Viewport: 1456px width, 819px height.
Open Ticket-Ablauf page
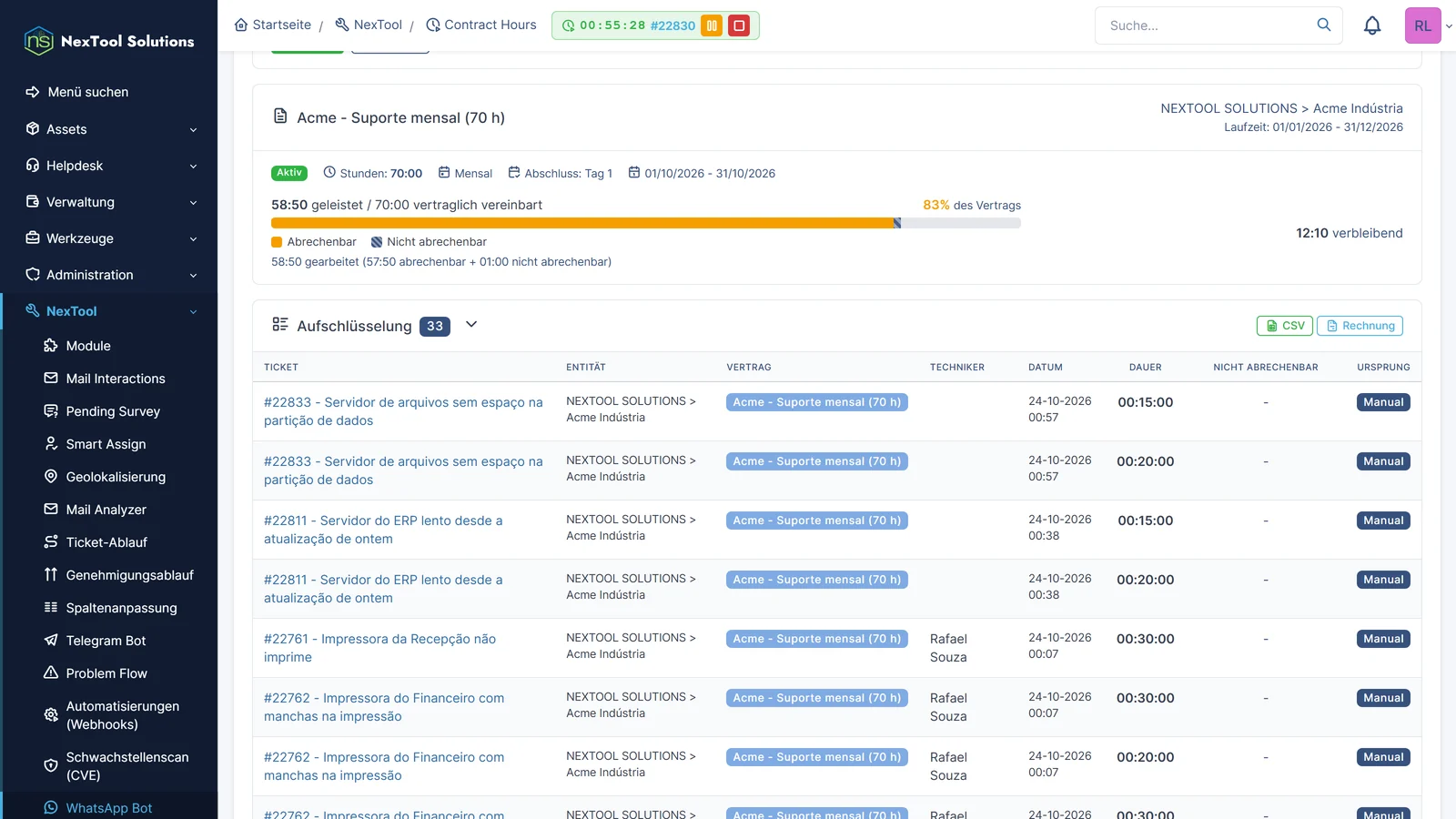(x=106, y=542)
